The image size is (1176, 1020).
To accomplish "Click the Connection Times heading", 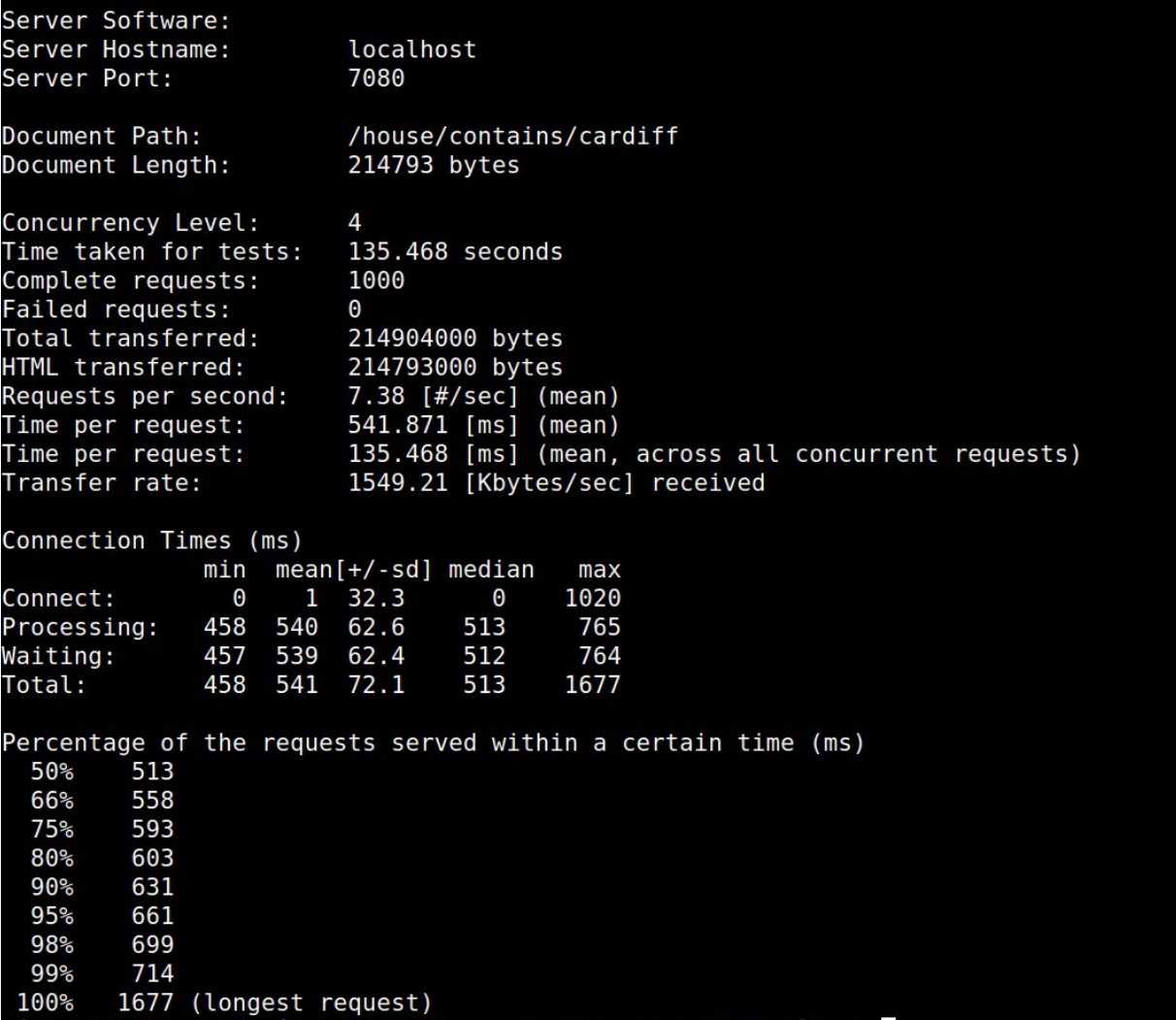I will click(x=151, y=541).
